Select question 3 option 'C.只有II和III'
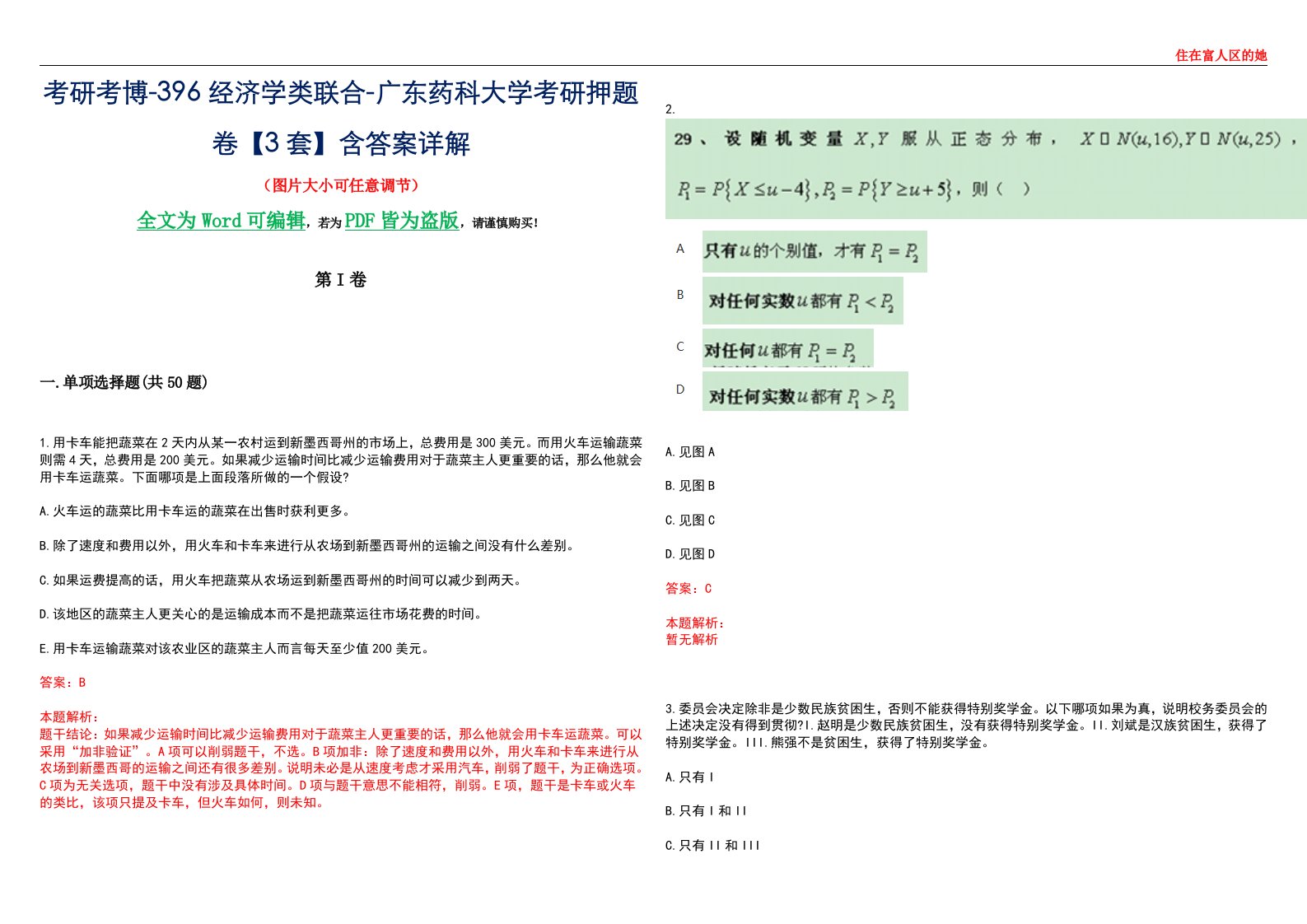 coord(712,846)
